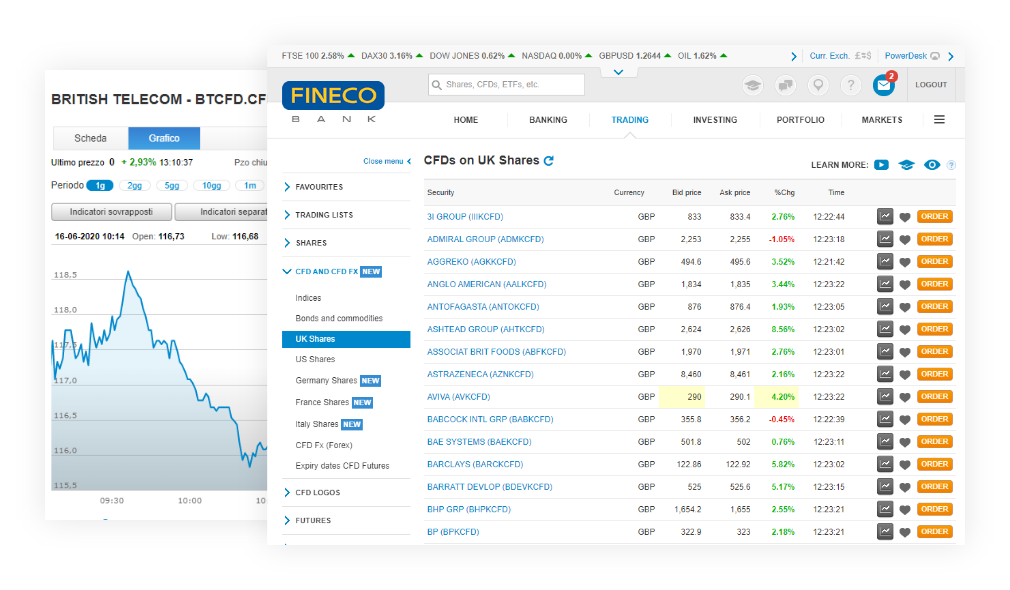Select the 1g period option
The image size is (1010, 590).
[100, 186]
